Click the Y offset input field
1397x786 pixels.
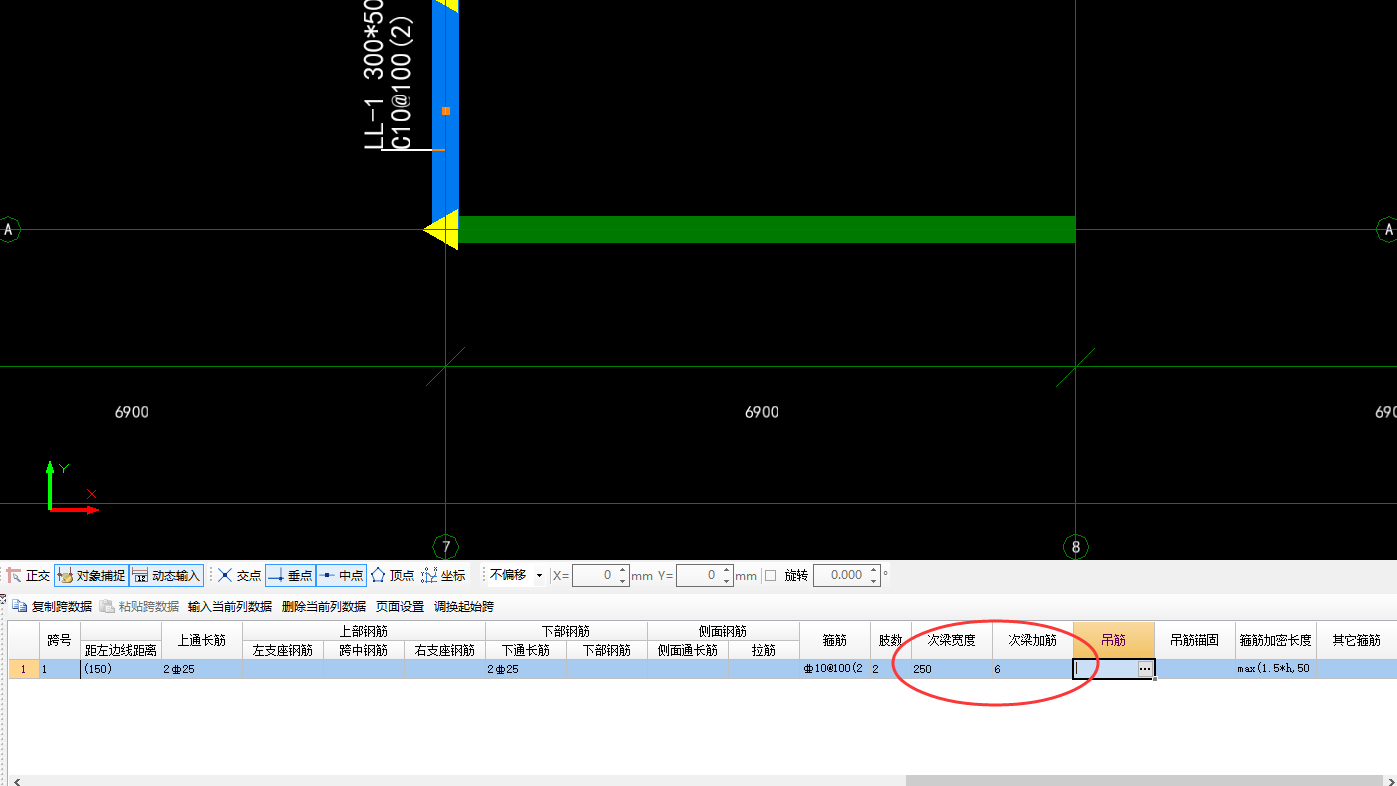699,575
